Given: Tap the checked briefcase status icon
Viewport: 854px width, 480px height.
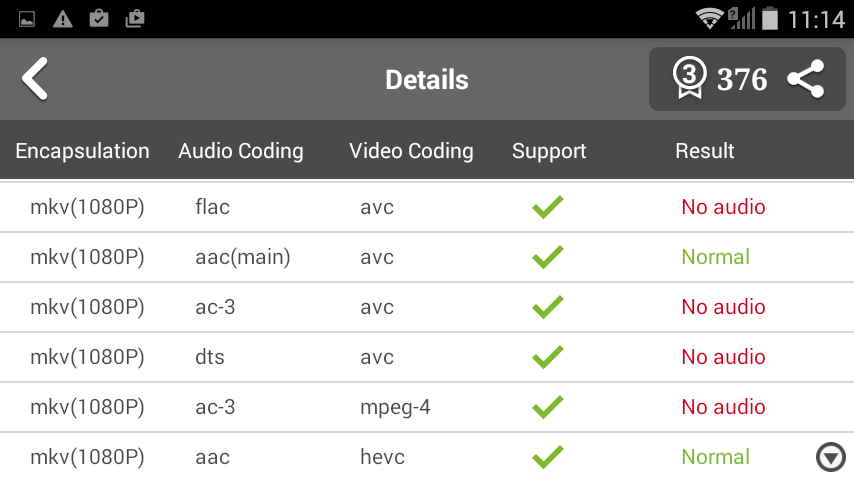Looking at the screenshot, I should pyautogui.click(x=99, y=19).
